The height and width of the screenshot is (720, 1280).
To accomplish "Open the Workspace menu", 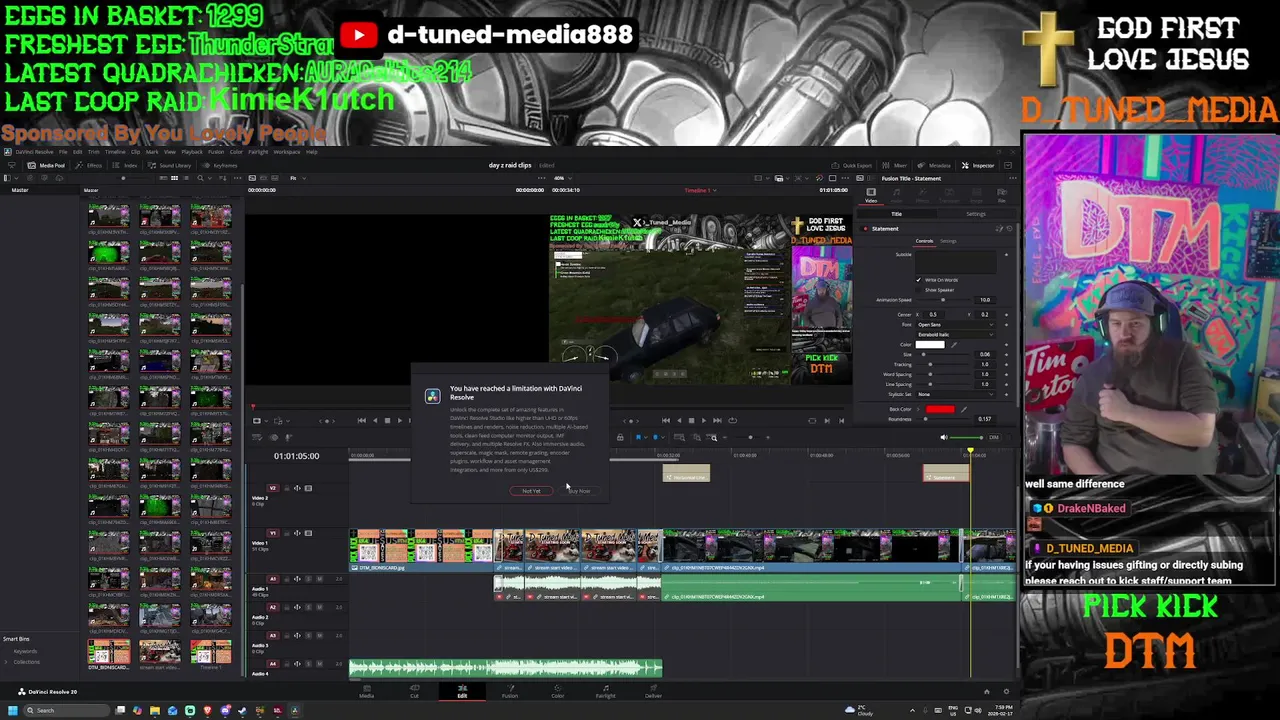I will (287, 152).
